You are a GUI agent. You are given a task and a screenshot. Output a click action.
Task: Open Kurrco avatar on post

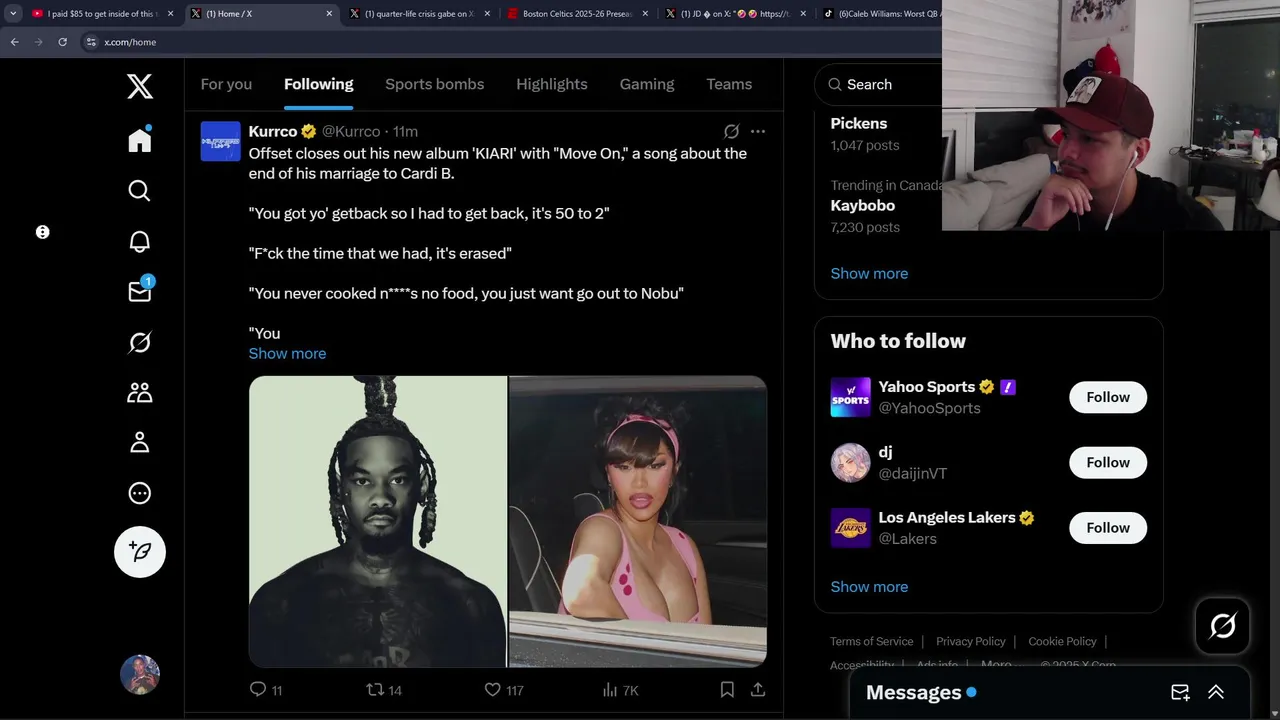click(x=220, y=141)
